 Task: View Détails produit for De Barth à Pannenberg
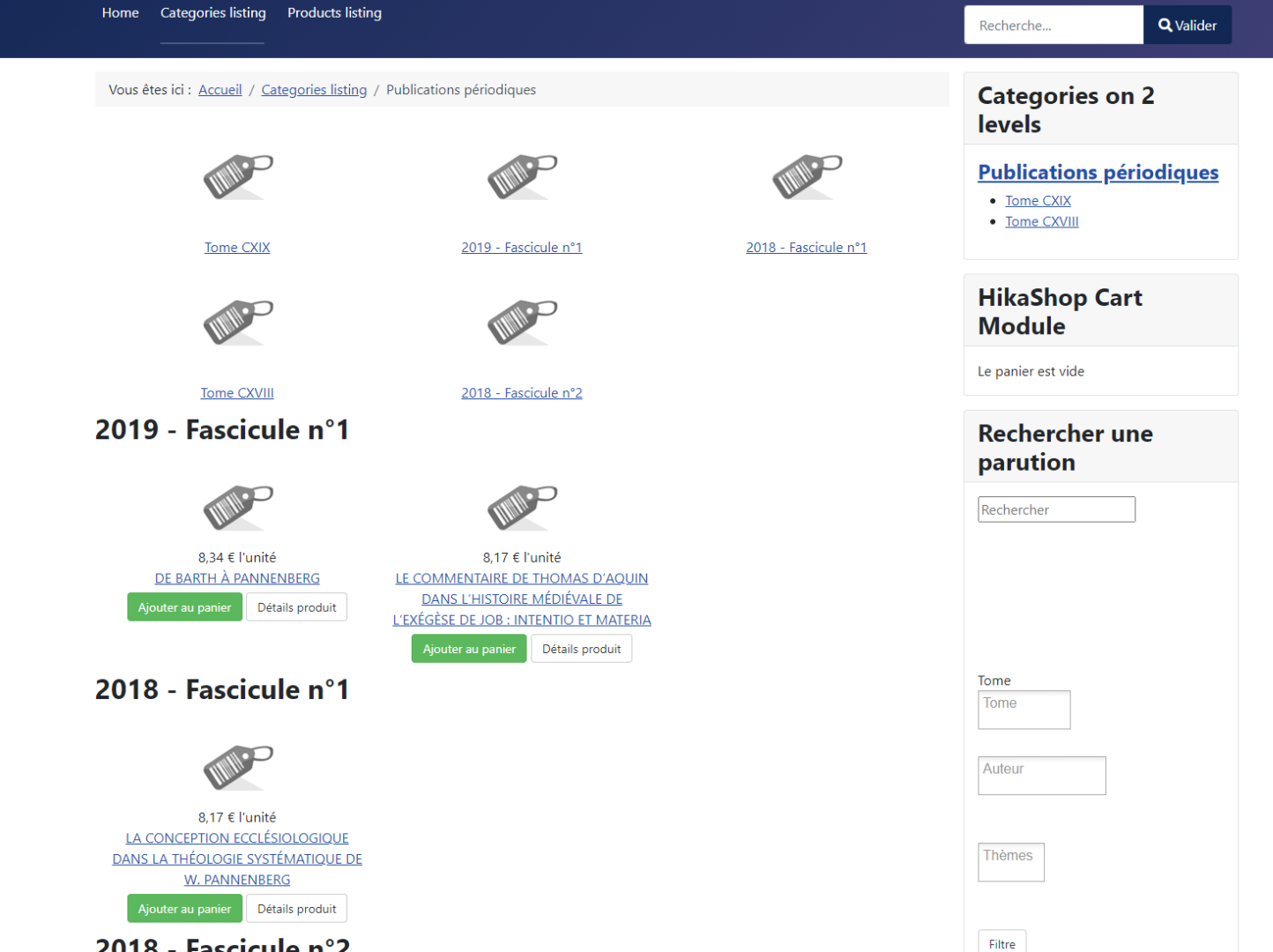click(x=296, y=607)
